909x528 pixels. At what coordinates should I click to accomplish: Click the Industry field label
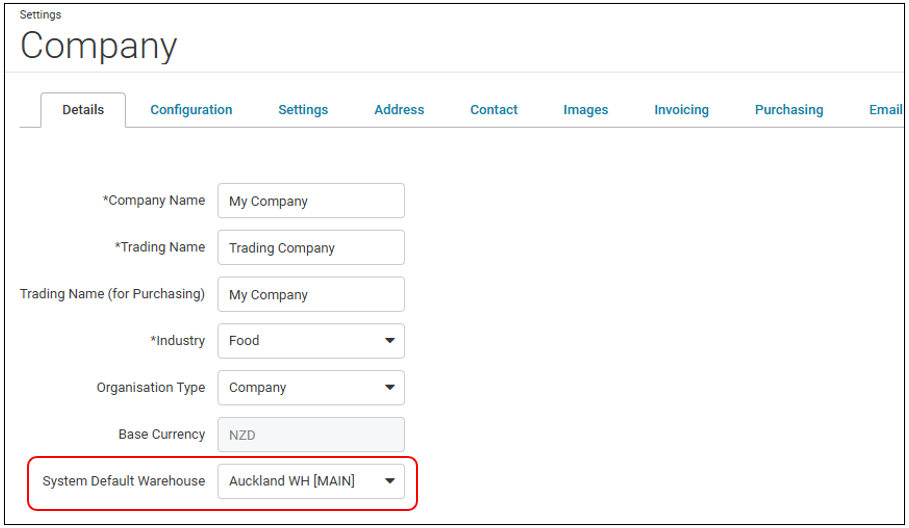coord(177,341)
